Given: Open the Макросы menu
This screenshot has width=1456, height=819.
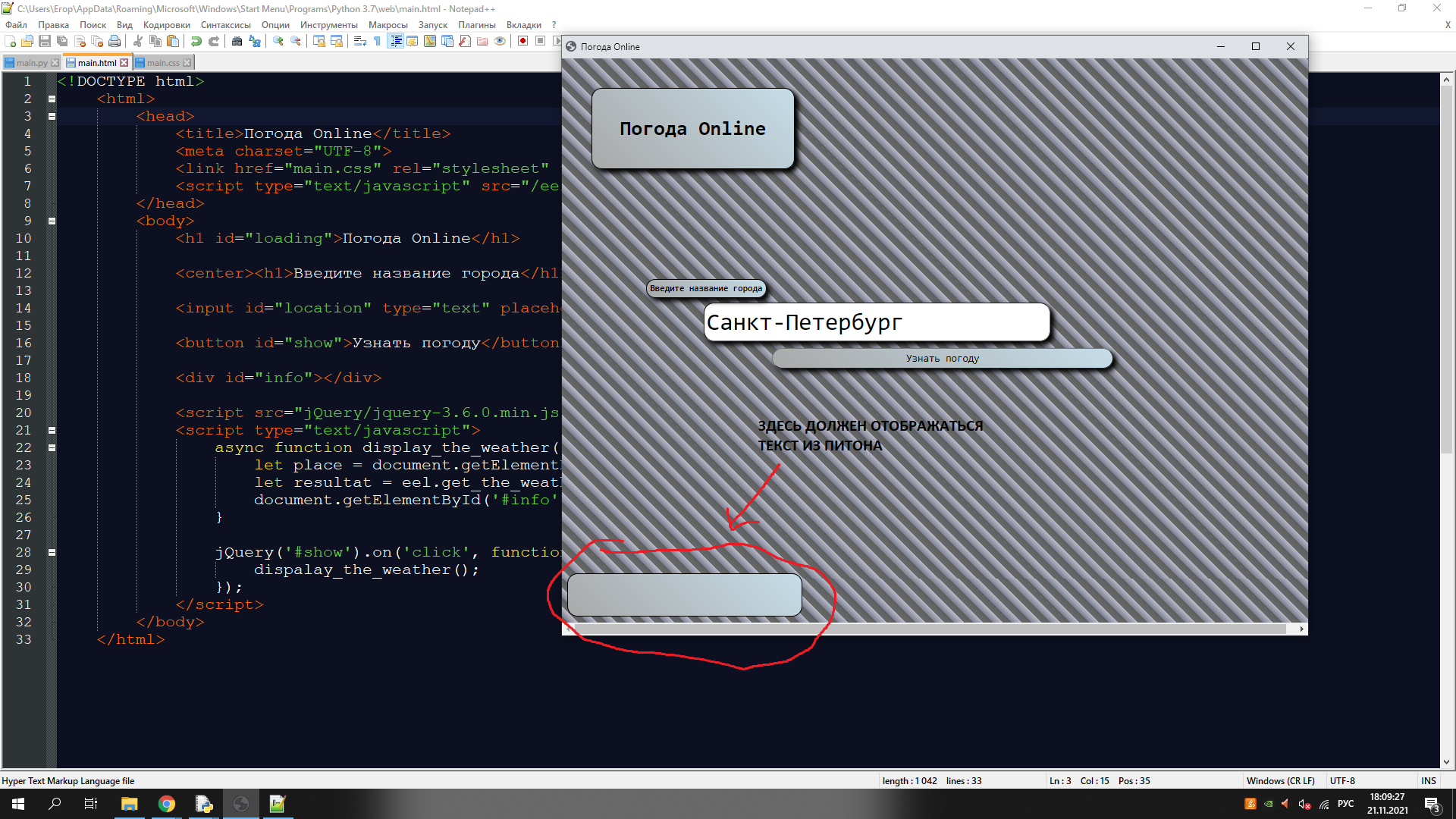Looking at the screenshot, I should coord(388,25).
